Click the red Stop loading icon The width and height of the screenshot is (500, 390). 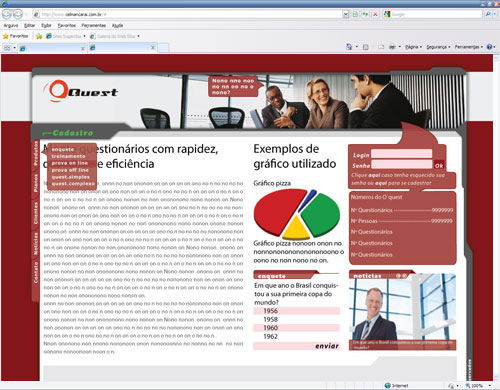coord(375,14)
